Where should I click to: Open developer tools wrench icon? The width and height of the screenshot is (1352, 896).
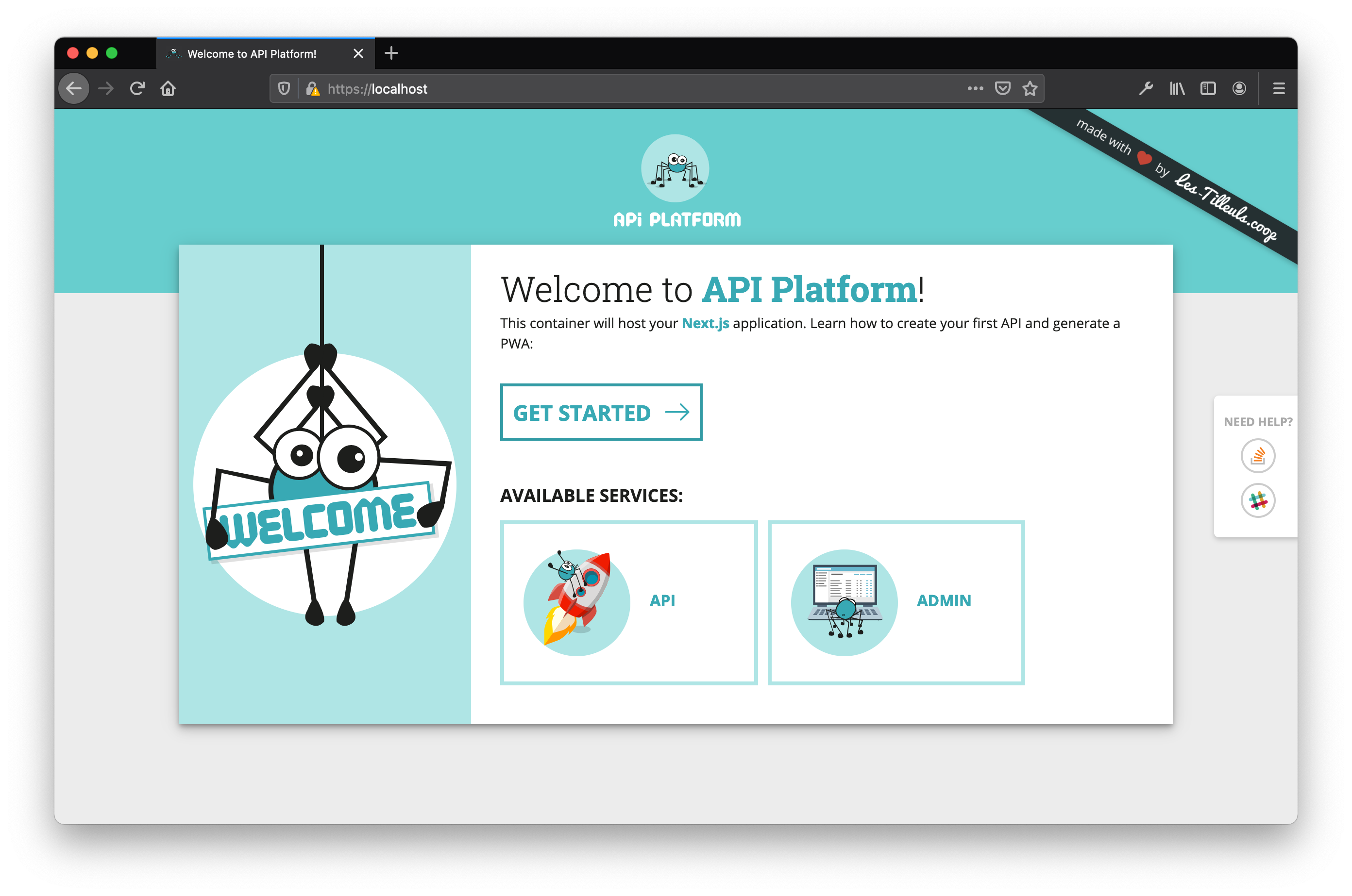(1146, 88)
